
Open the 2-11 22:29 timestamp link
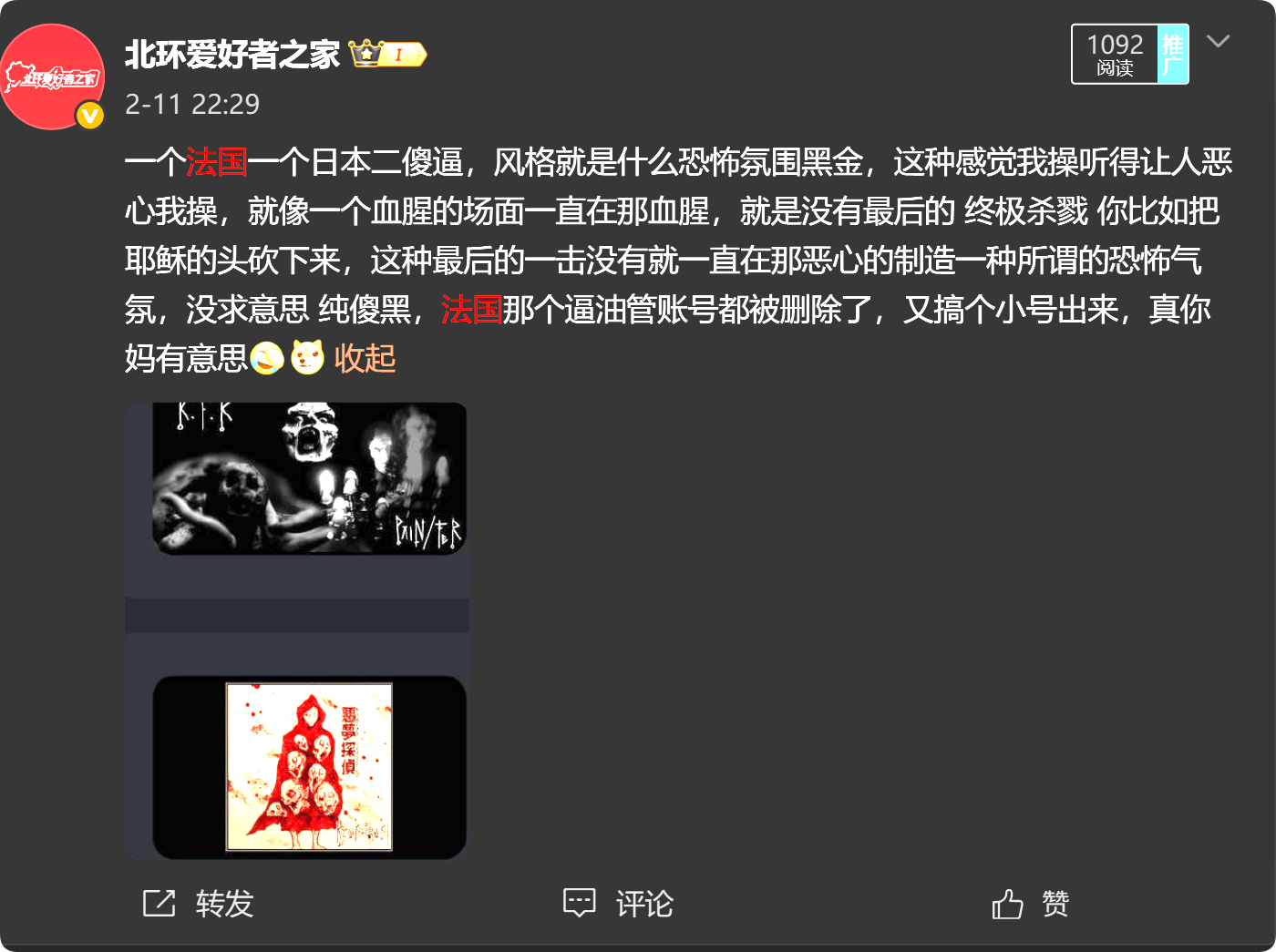pos(192,105)
